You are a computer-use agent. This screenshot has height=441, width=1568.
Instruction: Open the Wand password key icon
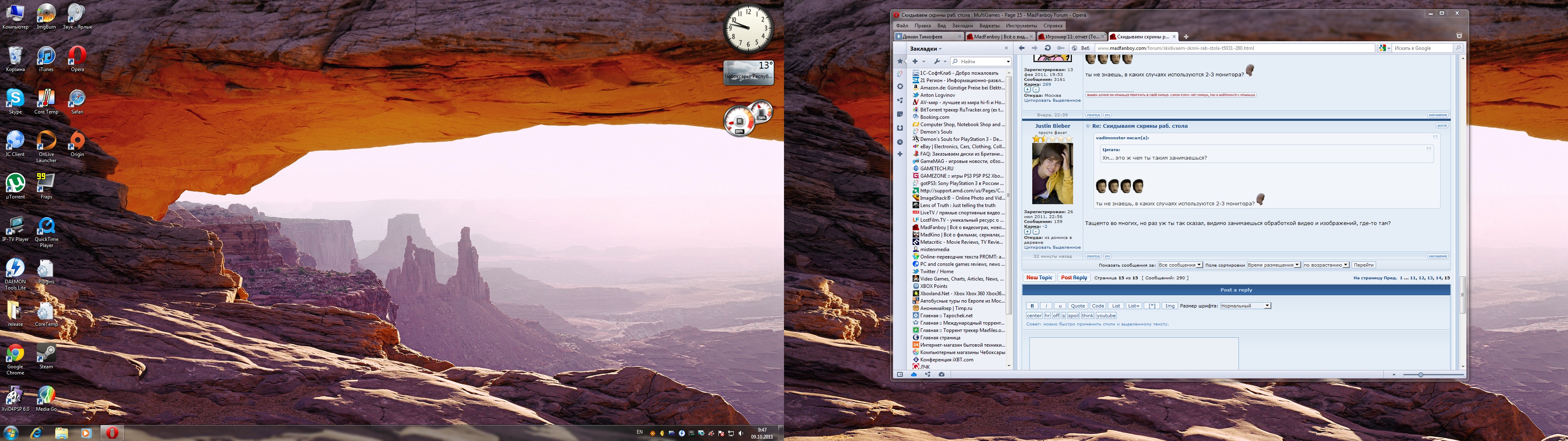pos(1061,48)
